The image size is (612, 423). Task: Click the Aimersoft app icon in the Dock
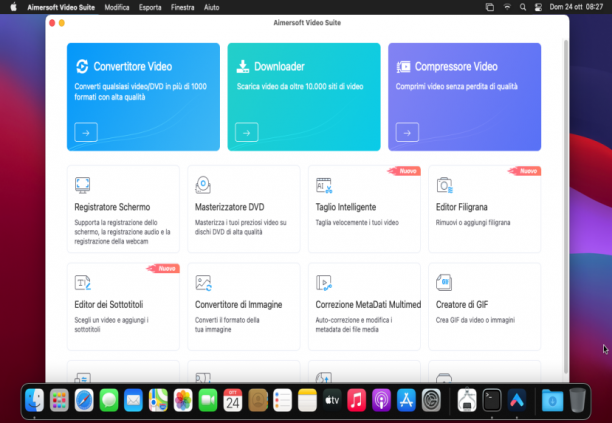[x=517, y=400]
